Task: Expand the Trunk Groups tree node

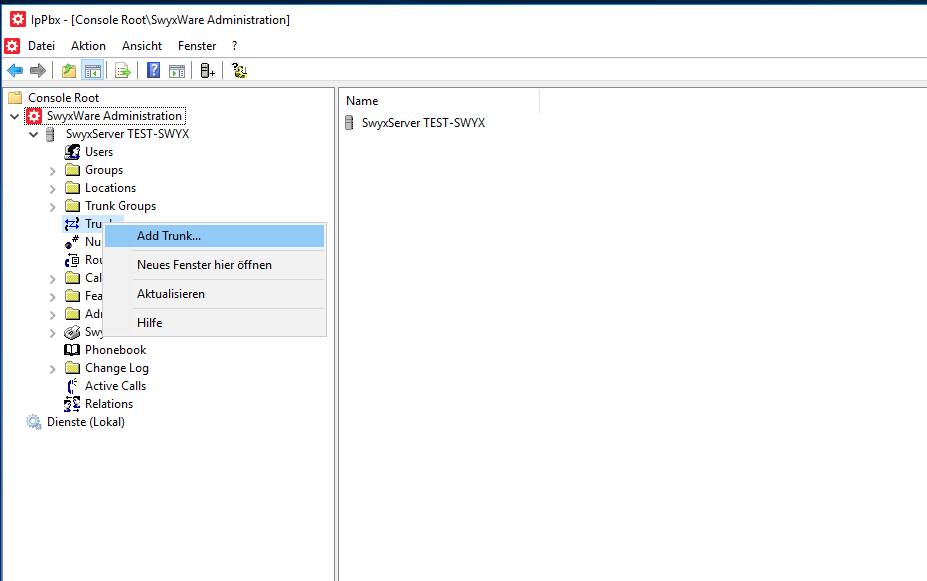Action: click(53, 207)
